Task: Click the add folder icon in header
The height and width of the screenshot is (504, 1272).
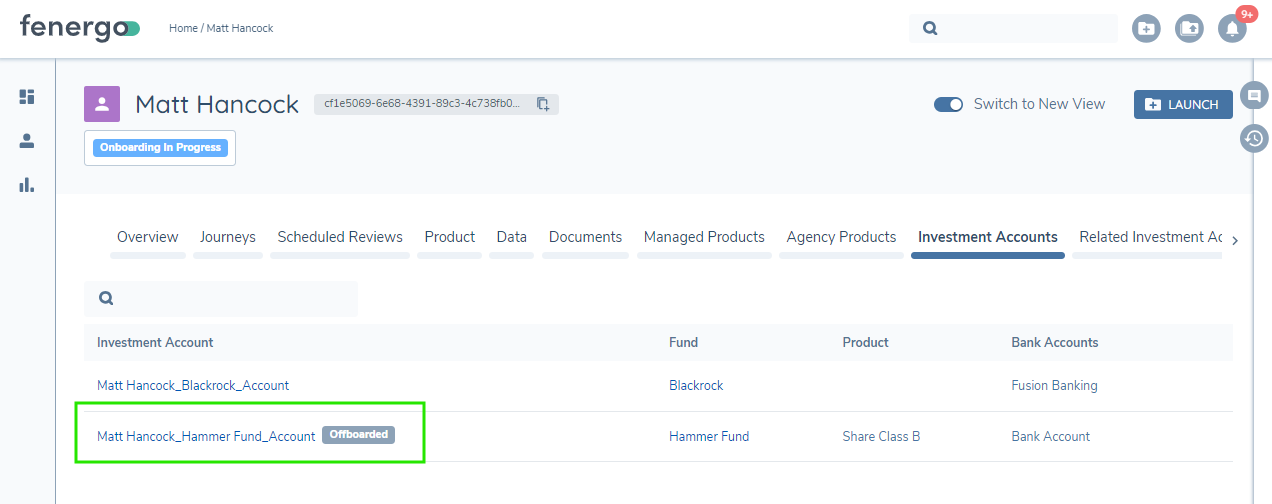Action: point(1146,29)
